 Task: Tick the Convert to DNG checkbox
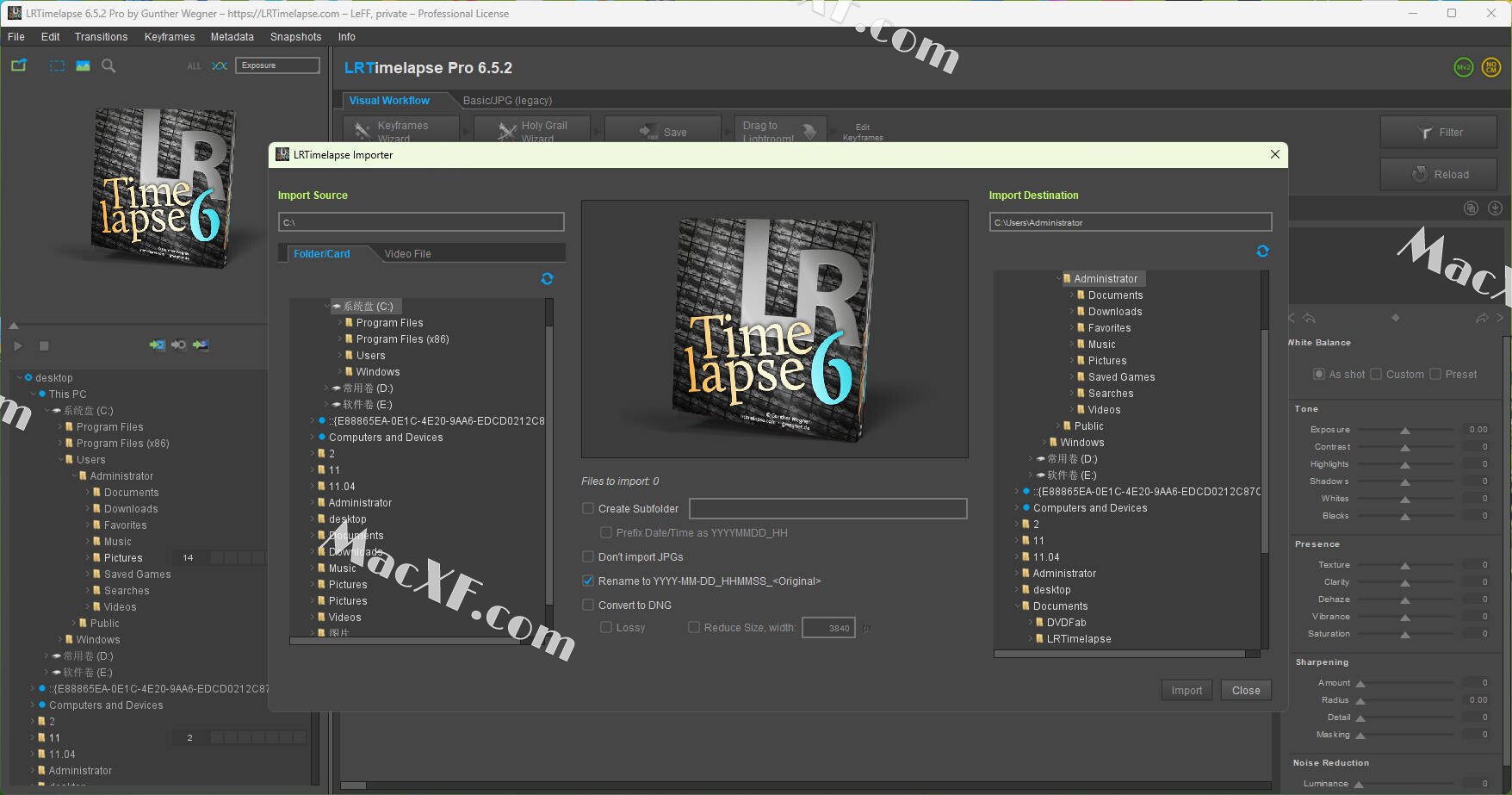[x=588, y=606]
